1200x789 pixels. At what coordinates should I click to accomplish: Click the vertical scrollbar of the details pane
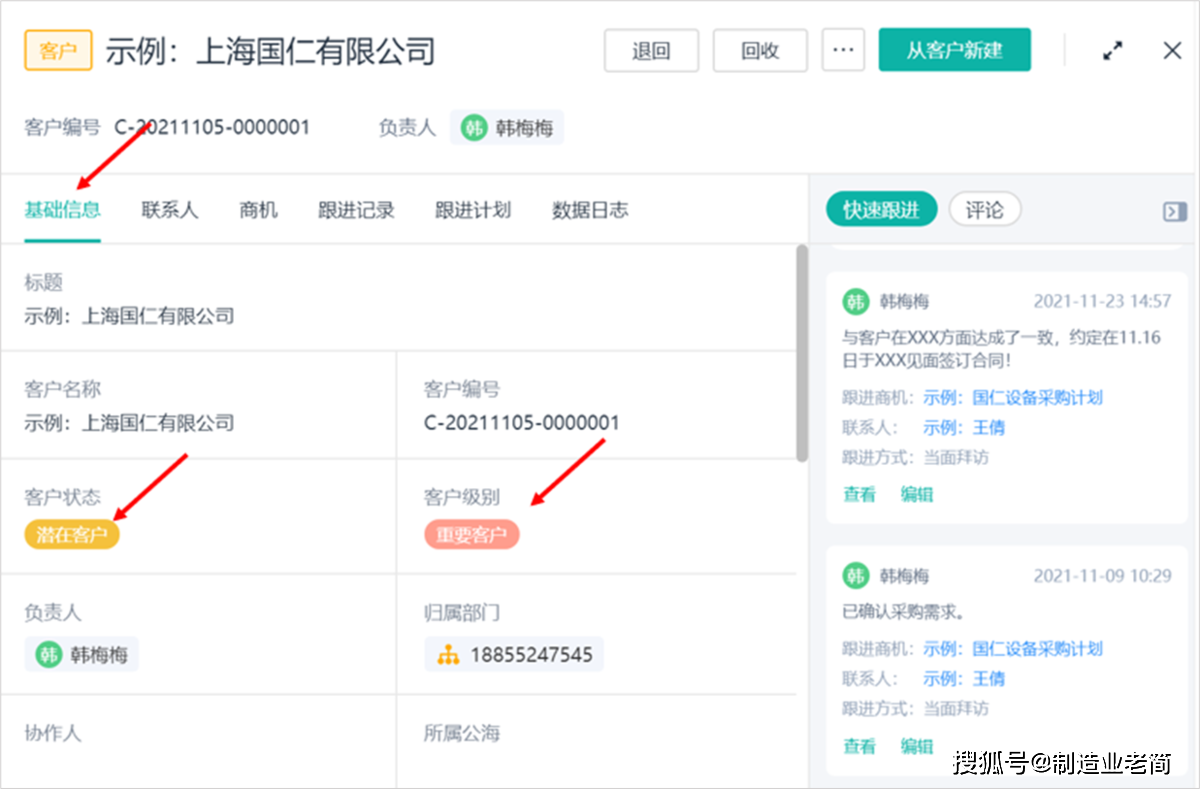click(x=801, y=353)
